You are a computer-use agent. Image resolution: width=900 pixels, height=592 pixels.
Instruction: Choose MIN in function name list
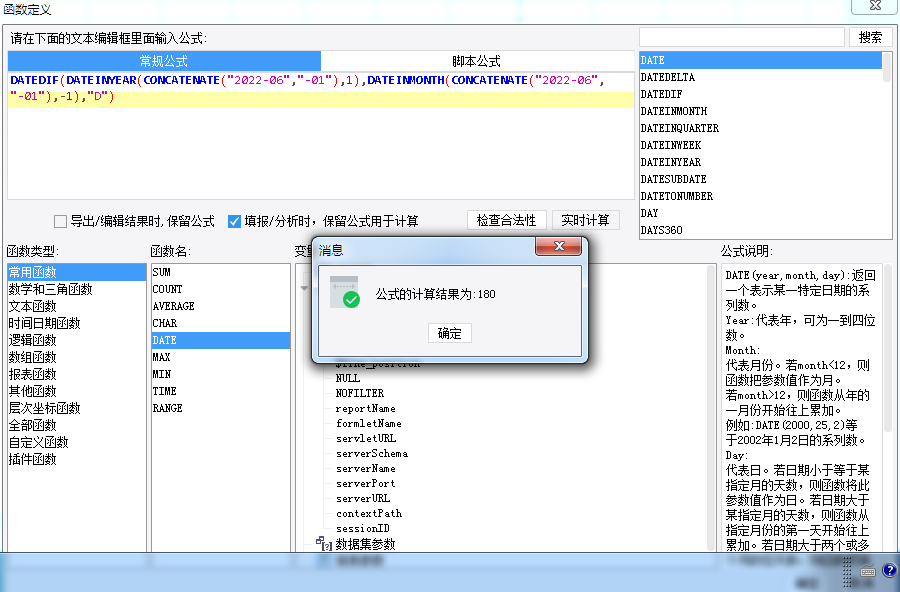pyautogui.click(x=221, y=374)
